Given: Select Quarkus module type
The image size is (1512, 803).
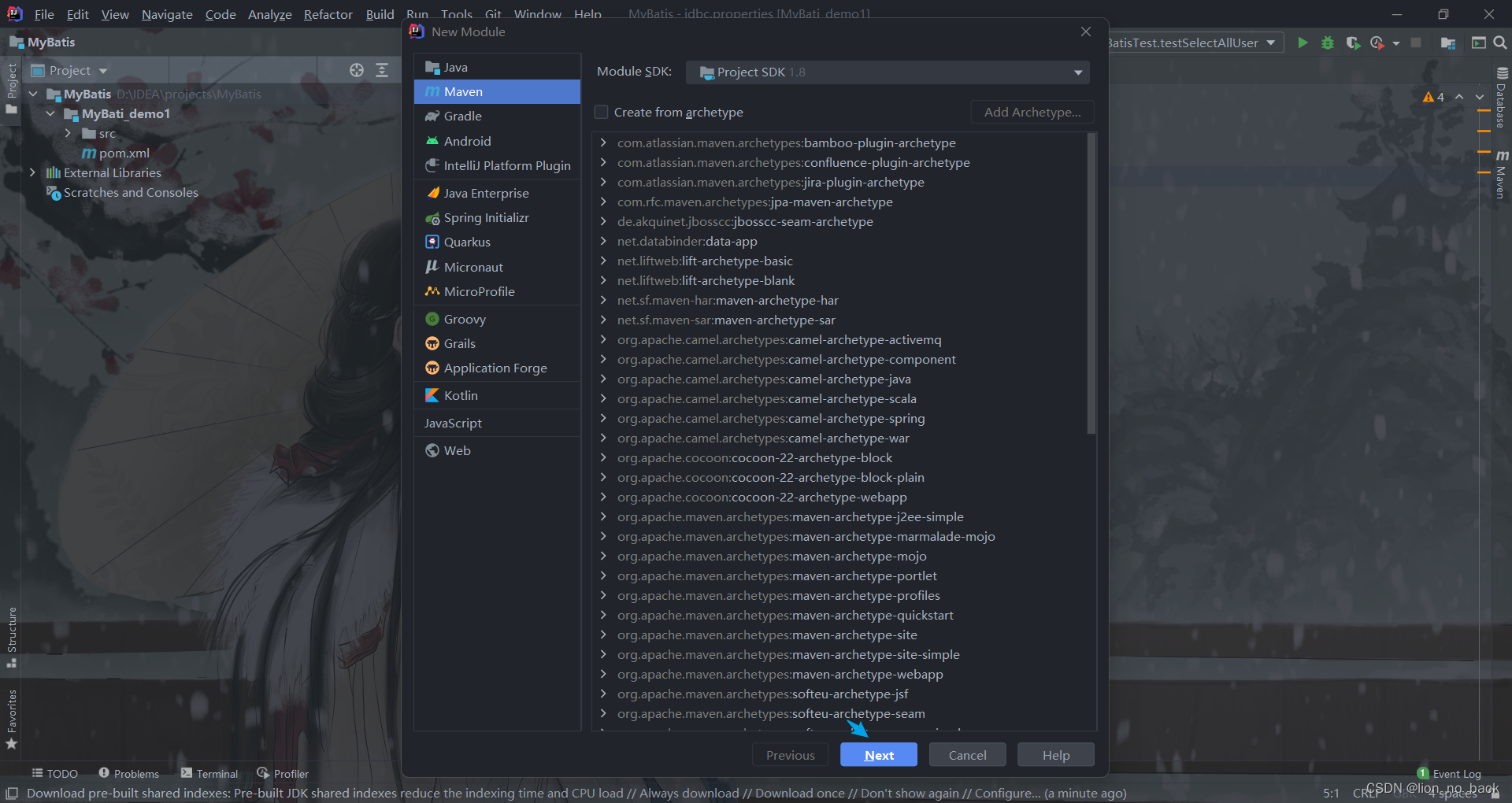Looking at the screenshot, I should coord(497,242).
